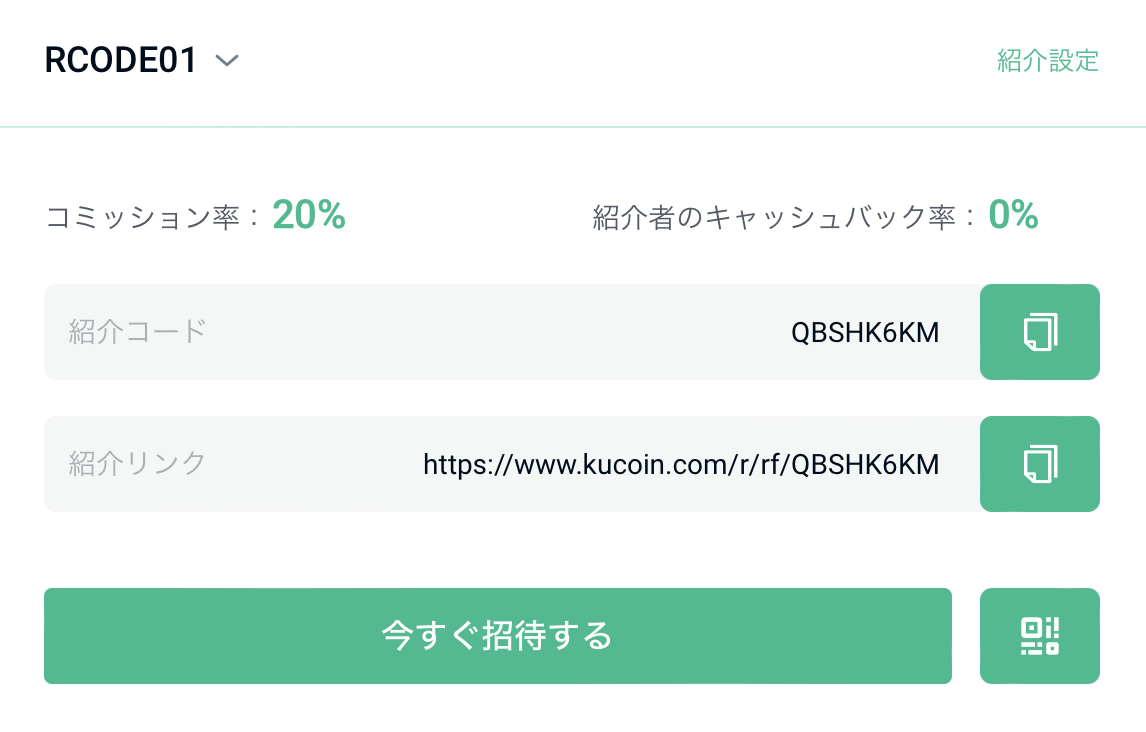Click the コミッション率 label
The image size is (1146, 732).
(x=143, y=217)
